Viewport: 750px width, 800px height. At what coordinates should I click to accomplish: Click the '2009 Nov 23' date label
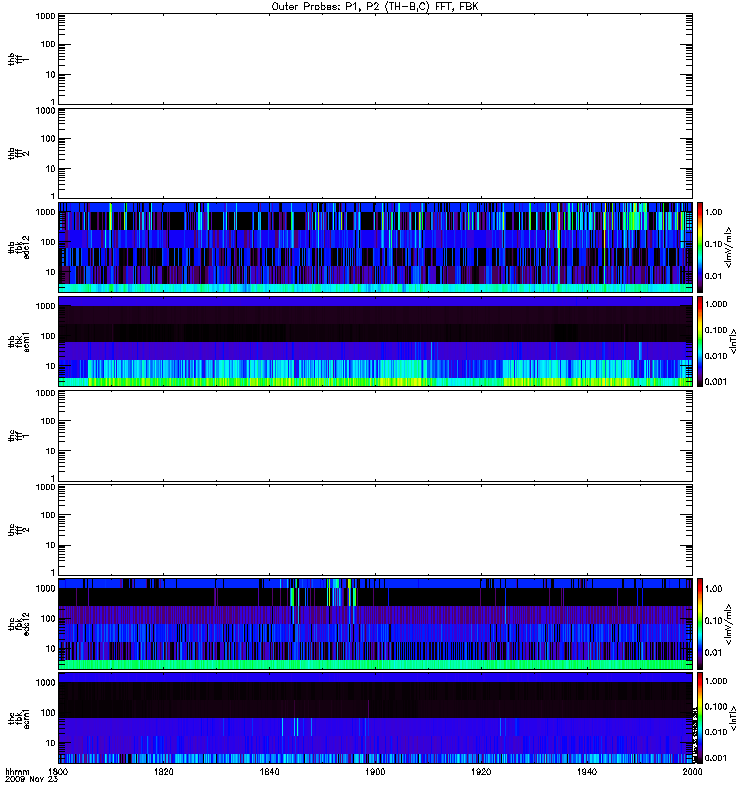tap(31, 780)
